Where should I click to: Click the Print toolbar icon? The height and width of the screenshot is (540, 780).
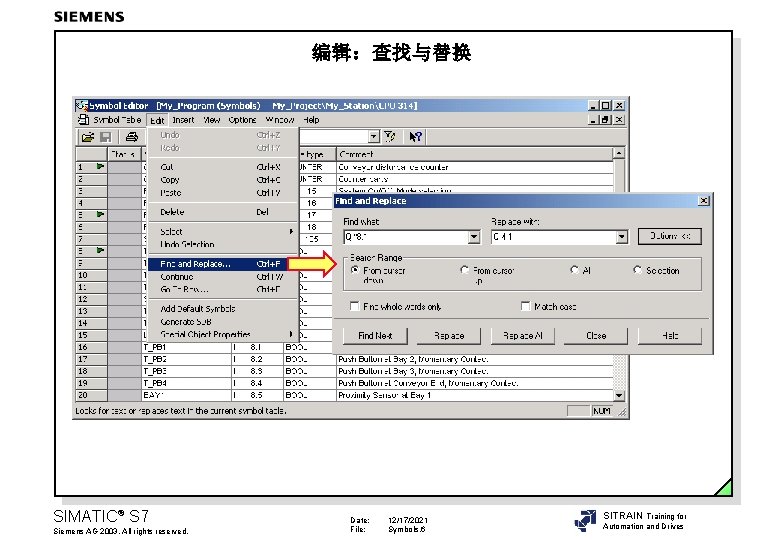click(132, 137)
